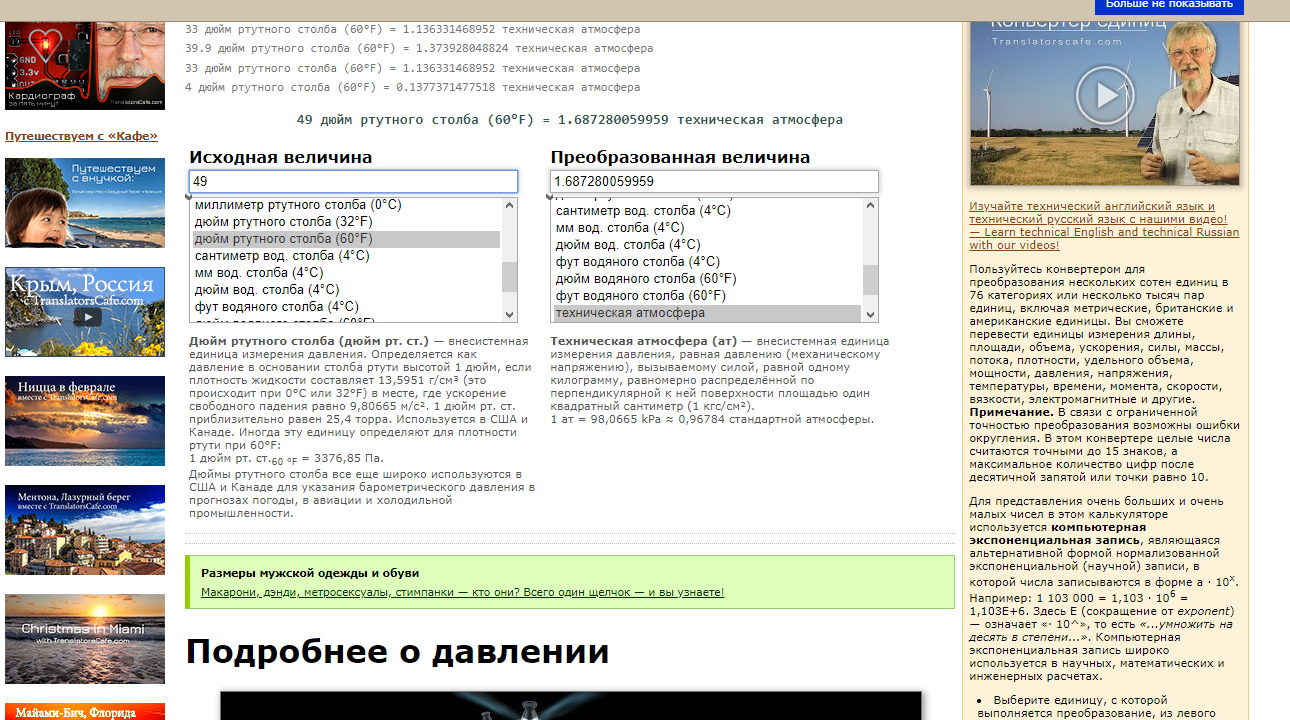This screenshot has height=720, width=1290.
Task: Open the 'Christmas in Miami' thumbnail
Action: tap(85, 639)
